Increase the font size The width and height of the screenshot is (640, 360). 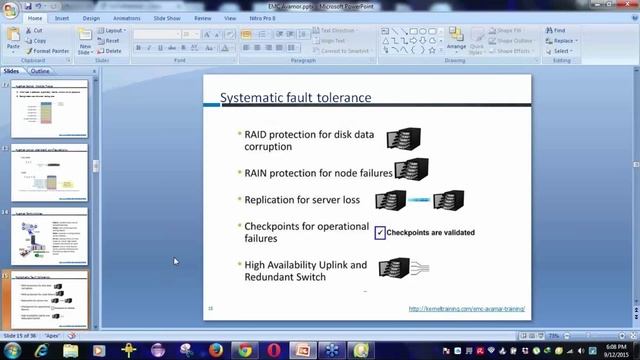(x=207, y=34)
